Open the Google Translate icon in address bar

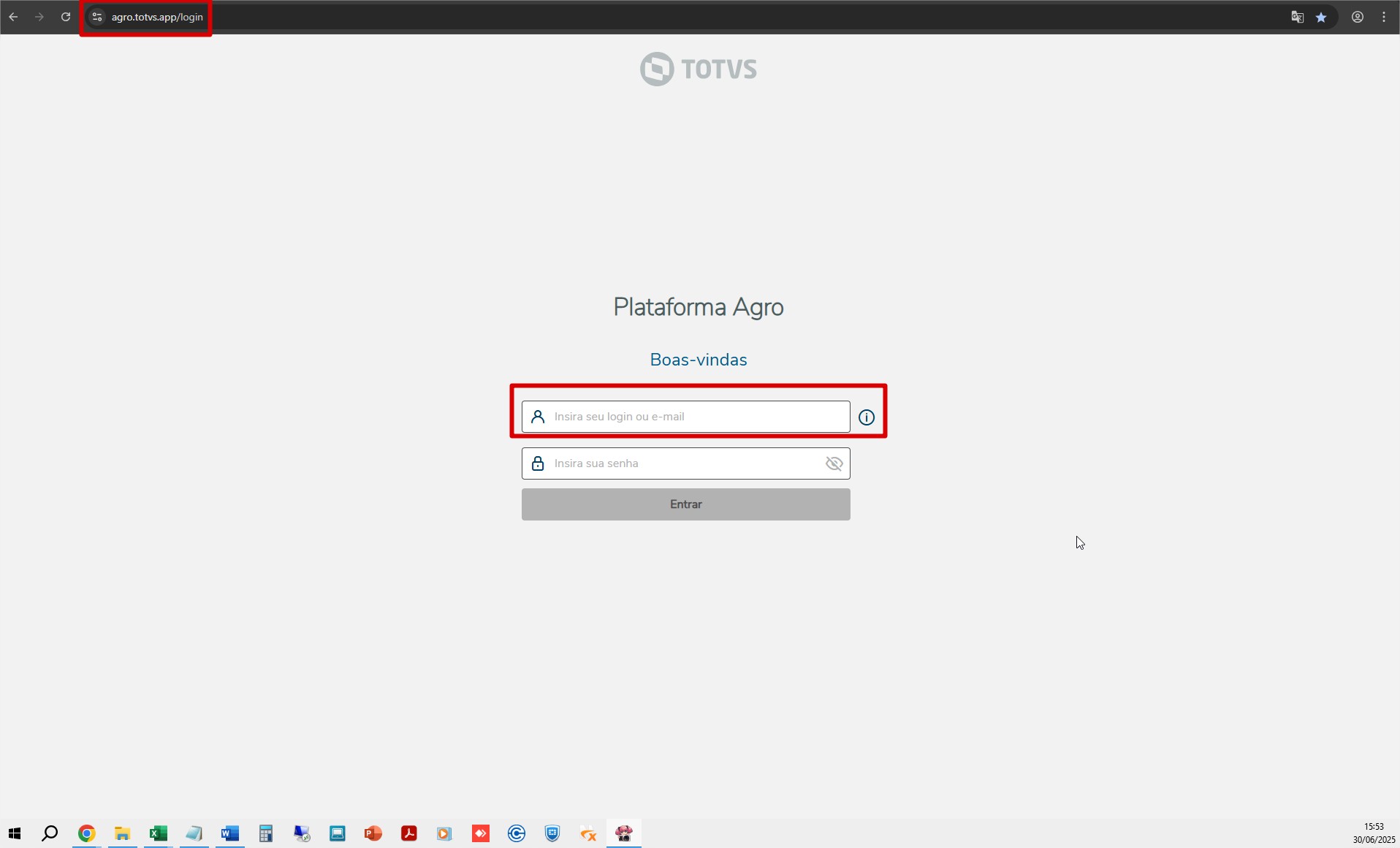coord(1297,17)
